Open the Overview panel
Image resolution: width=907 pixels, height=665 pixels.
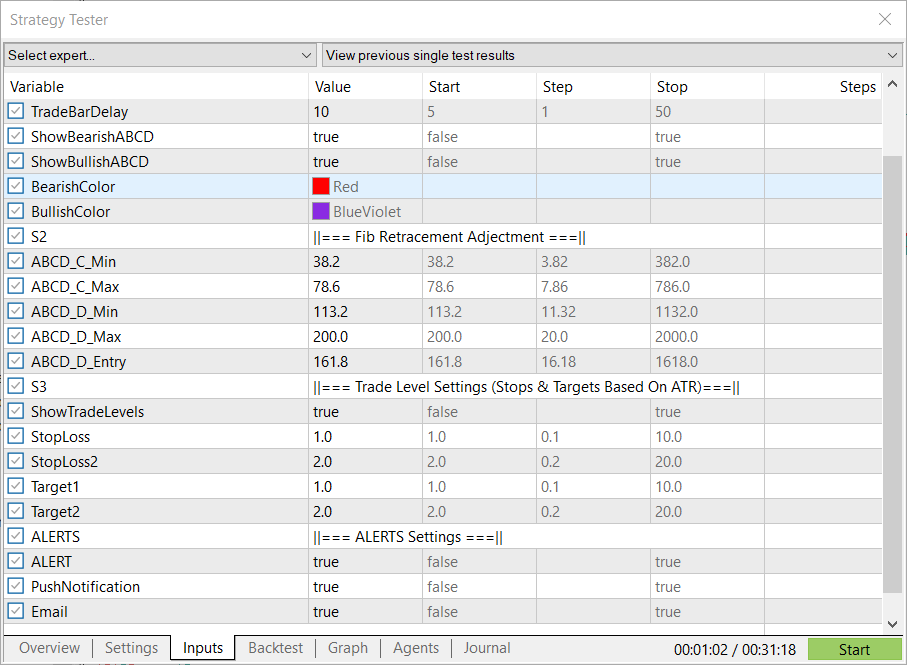(49, 648)
